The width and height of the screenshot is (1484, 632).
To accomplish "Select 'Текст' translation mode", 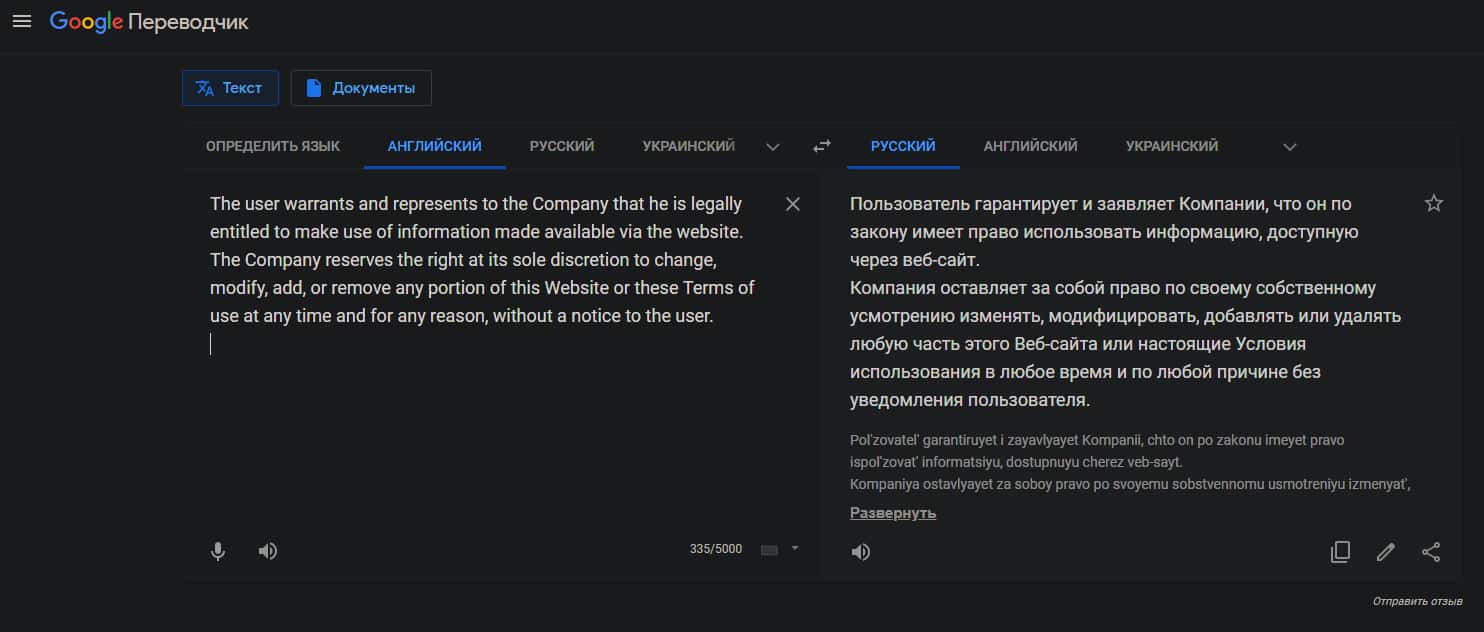I will (x=230, y=88).
